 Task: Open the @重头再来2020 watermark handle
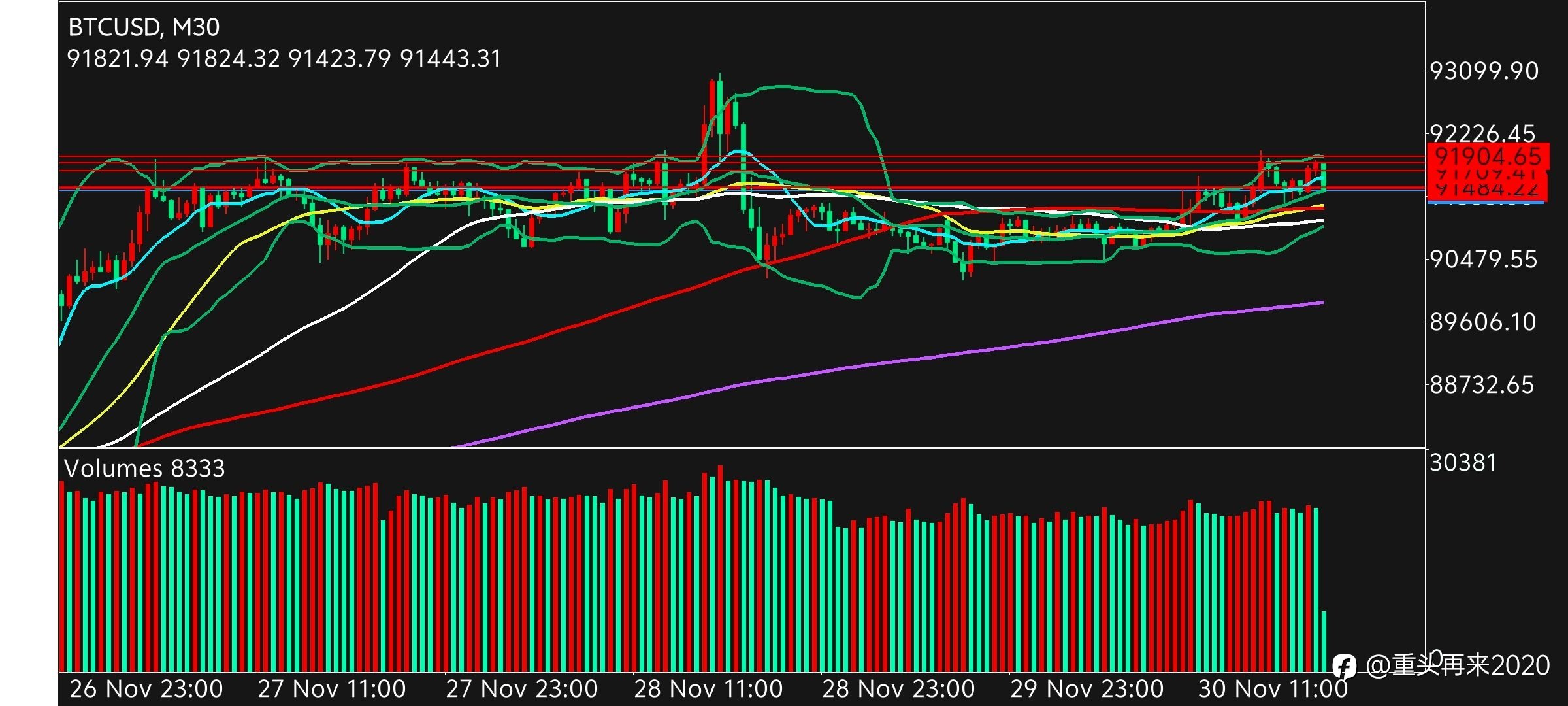1458,665
